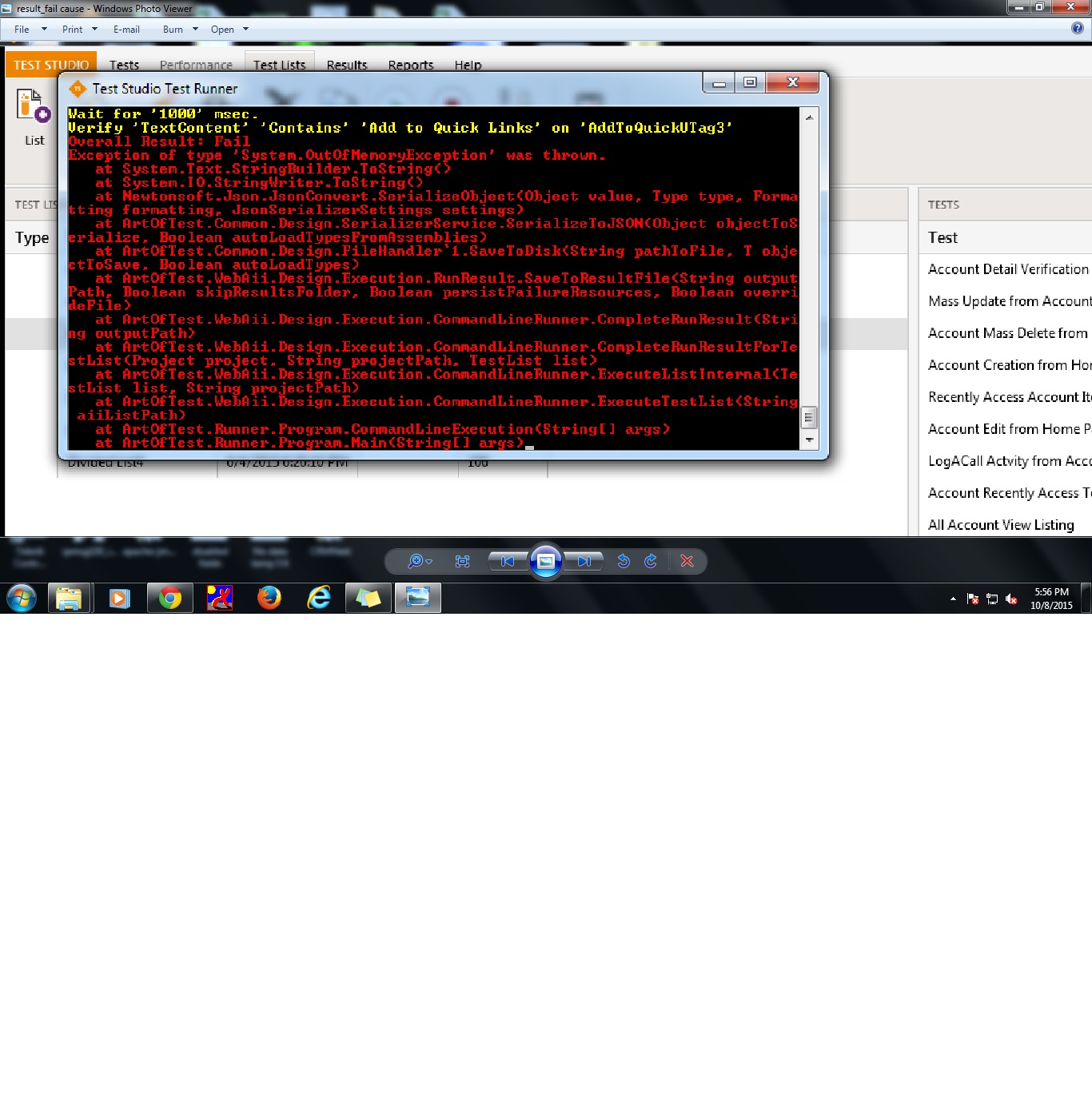Launch Internet Explorer from the taskbar
The width and height of the screenshot is (1092, 1106).
[x=319, y=598]
